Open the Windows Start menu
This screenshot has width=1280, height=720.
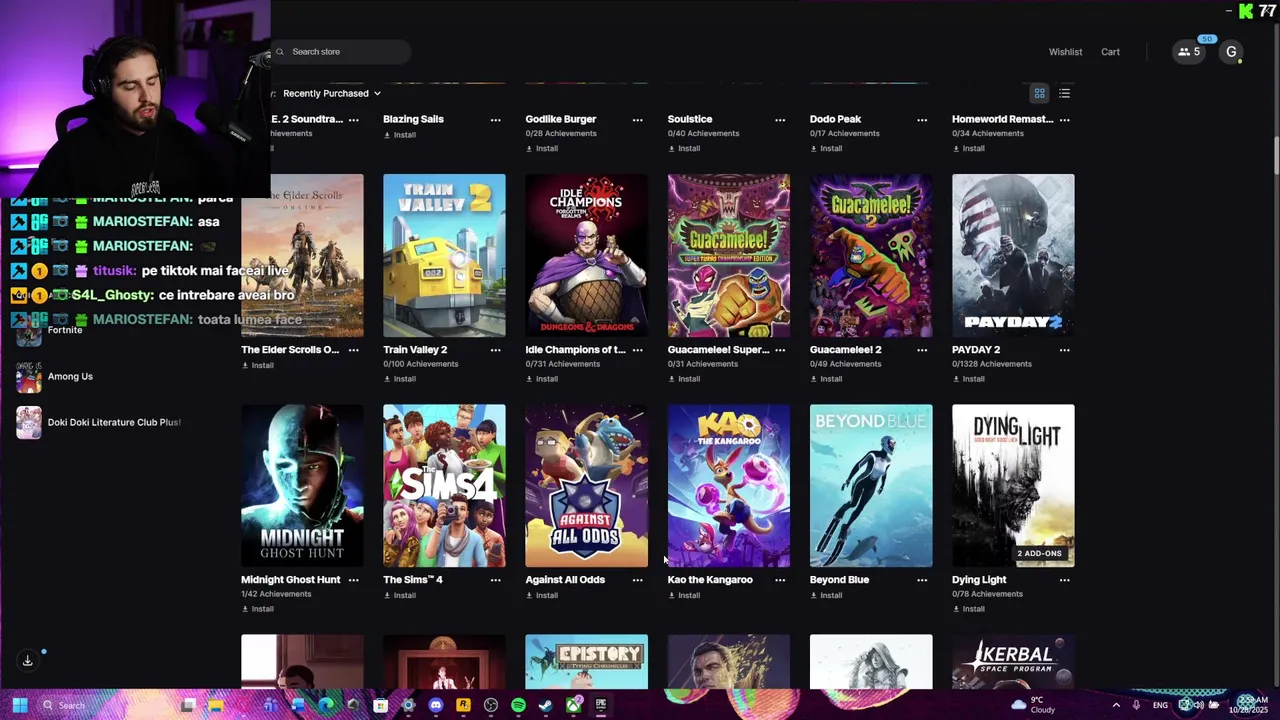tap(19, 705)
